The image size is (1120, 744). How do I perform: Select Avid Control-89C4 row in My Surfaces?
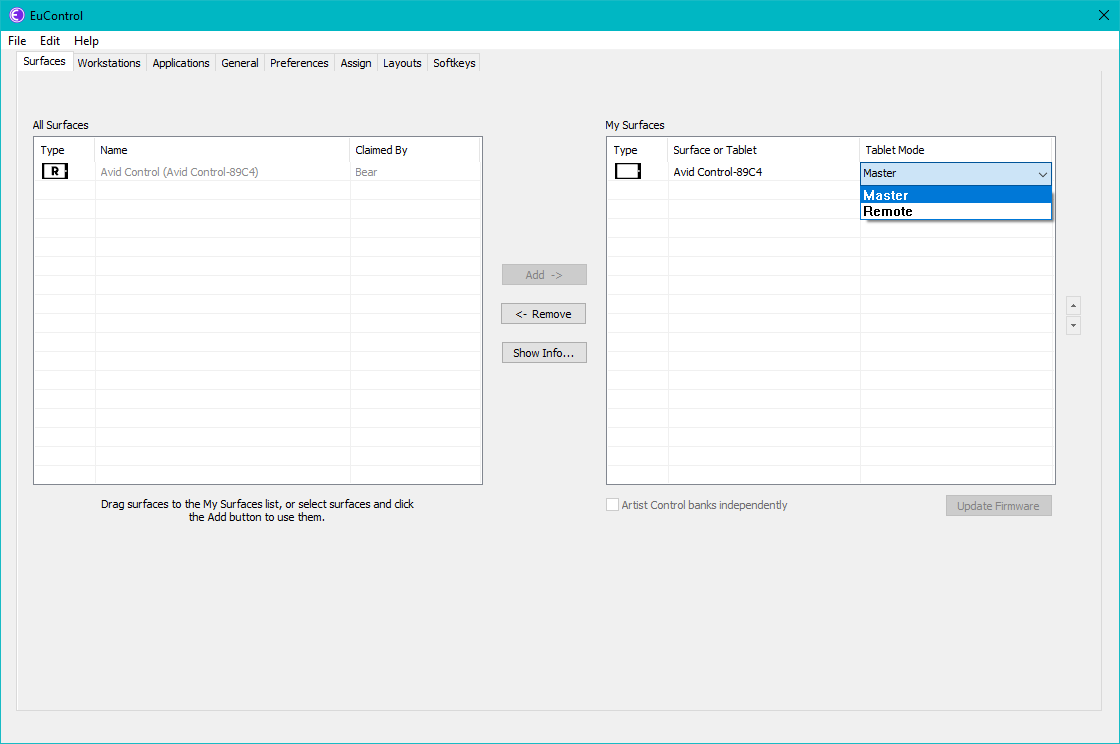coord(717,172)
